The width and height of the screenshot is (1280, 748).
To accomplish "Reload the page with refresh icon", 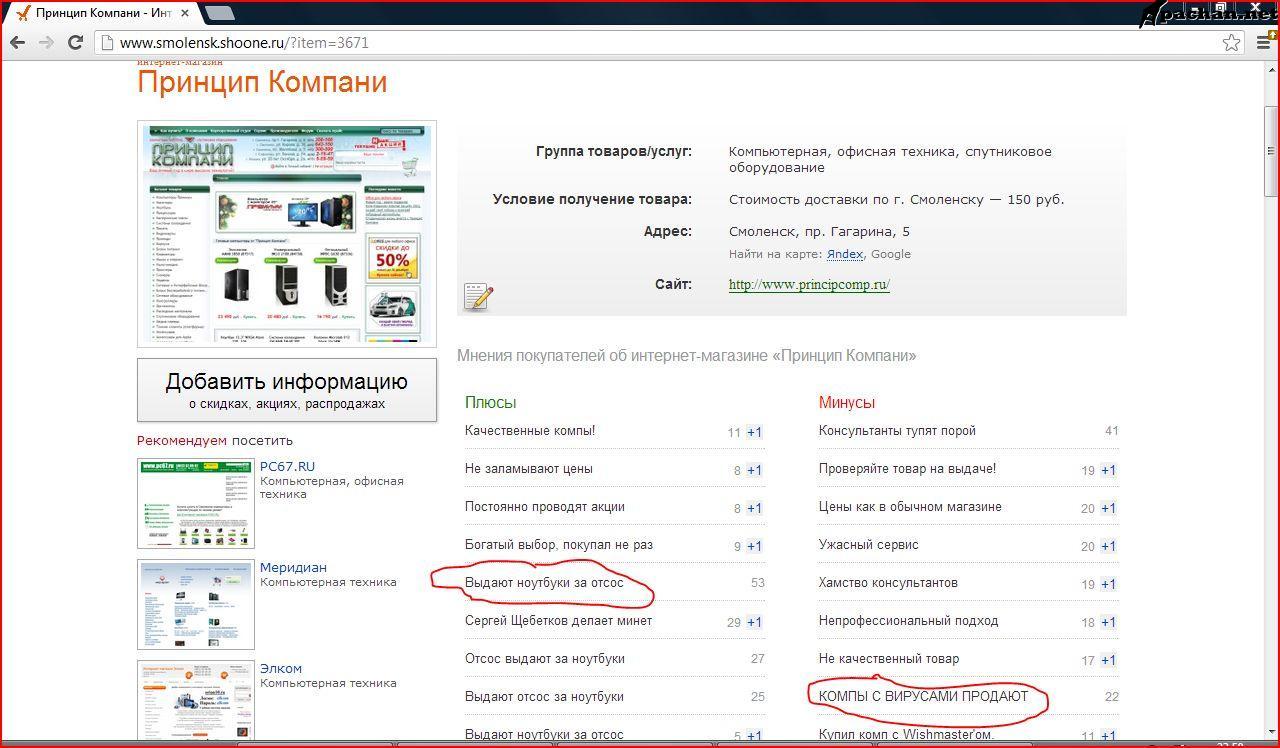I will click(x=75, y=43).
